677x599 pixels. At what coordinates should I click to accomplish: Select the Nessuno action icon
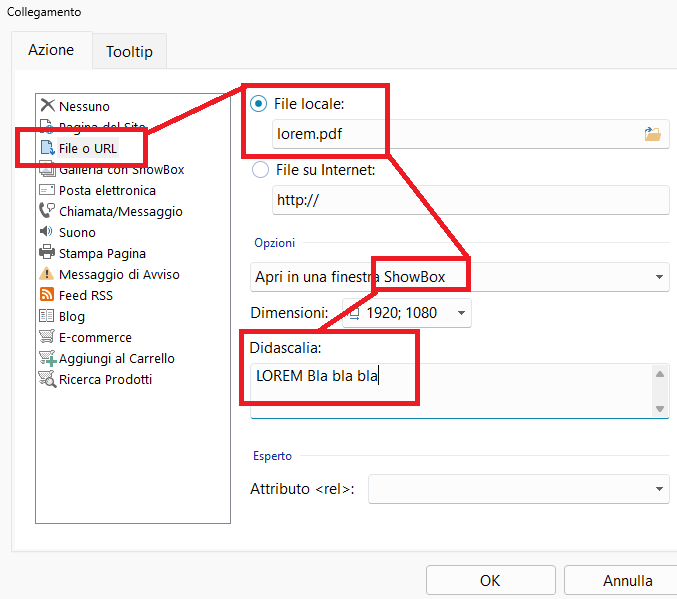[46, 106]
